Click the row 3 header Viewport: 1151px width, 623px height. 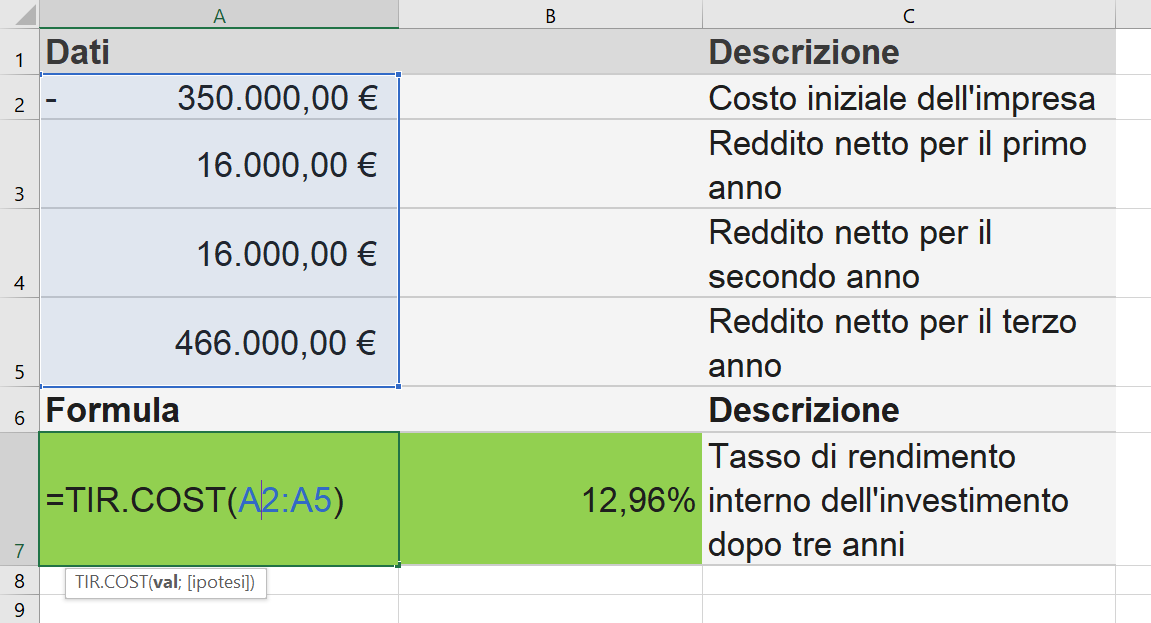[19, 165]
